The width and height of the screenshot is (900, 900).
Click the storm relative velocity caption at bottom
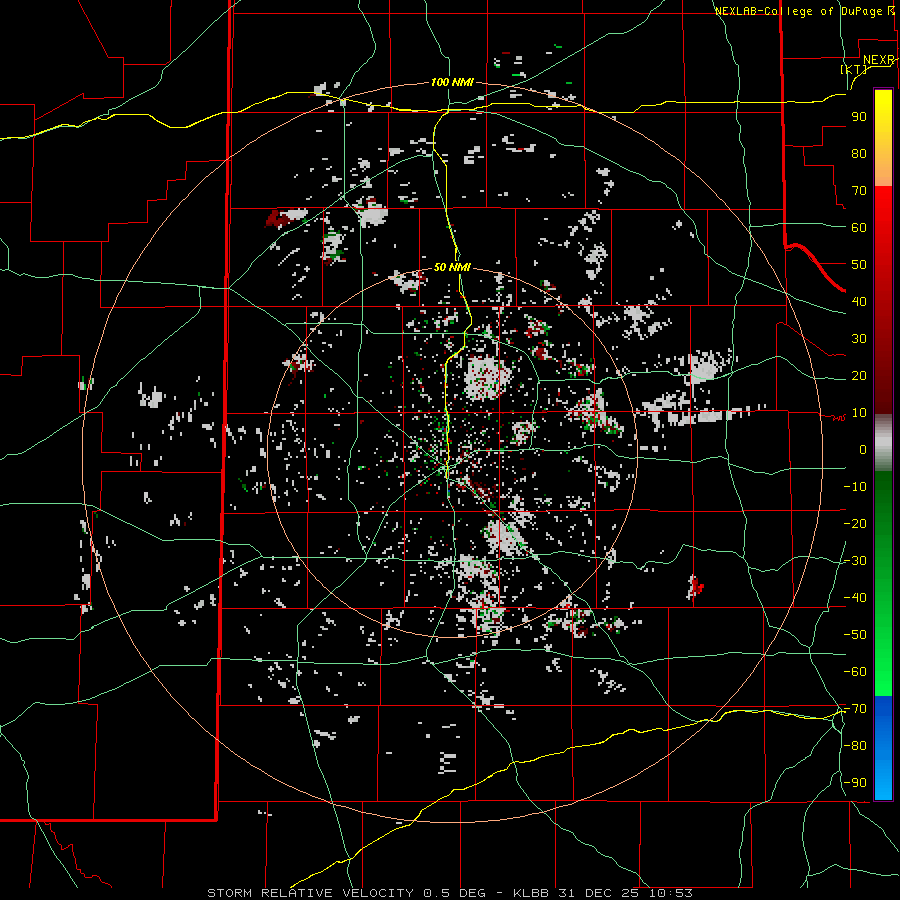(x=450, y=893)
